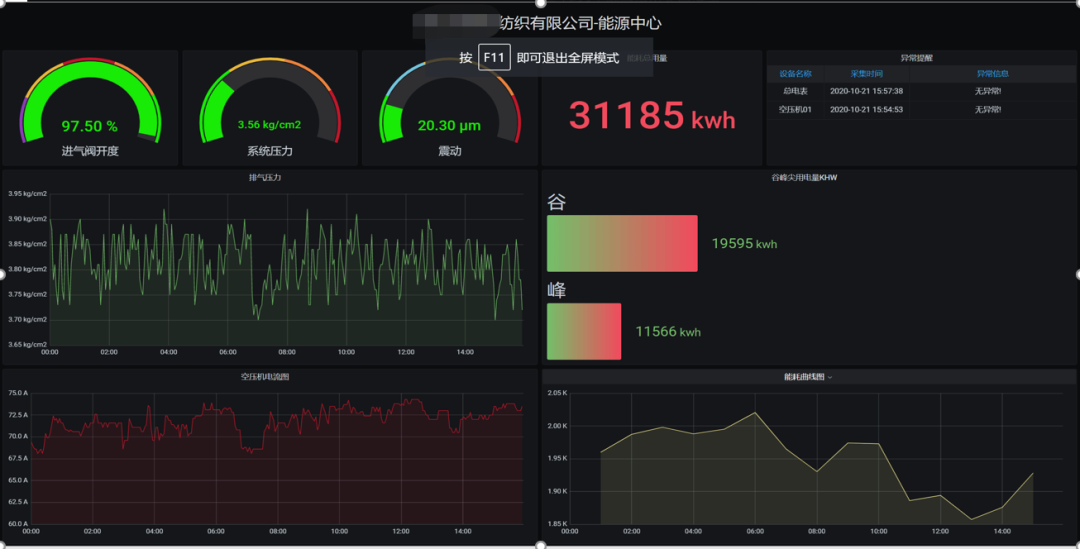Click the 进气阀开度 gauge showing 97.50 %
The width and height of the screenshot is (1080, 549).
point(90,110)
